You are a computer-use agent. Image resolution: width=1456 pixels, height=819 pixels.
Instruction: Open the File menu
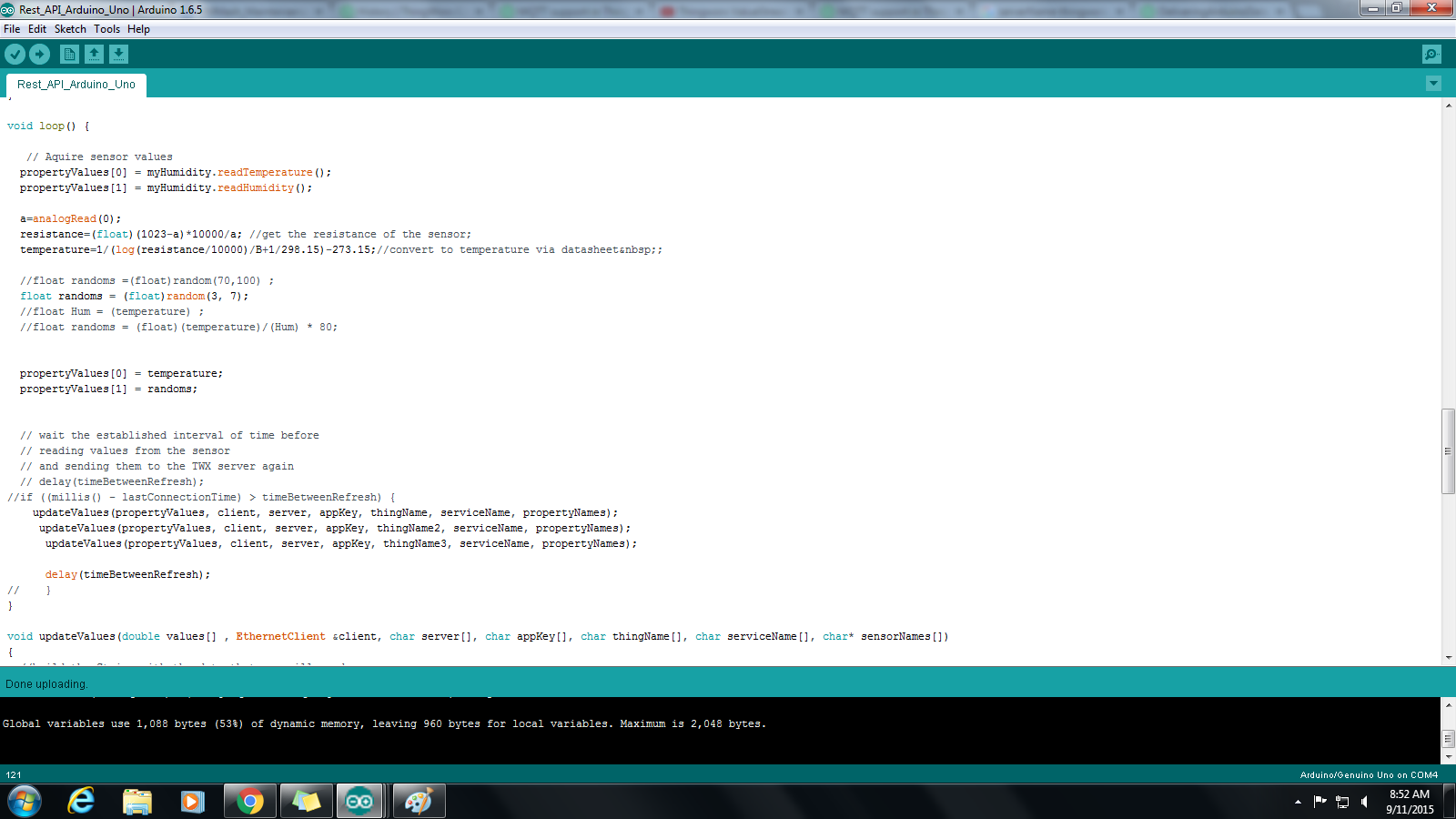[x=12, y=29]
